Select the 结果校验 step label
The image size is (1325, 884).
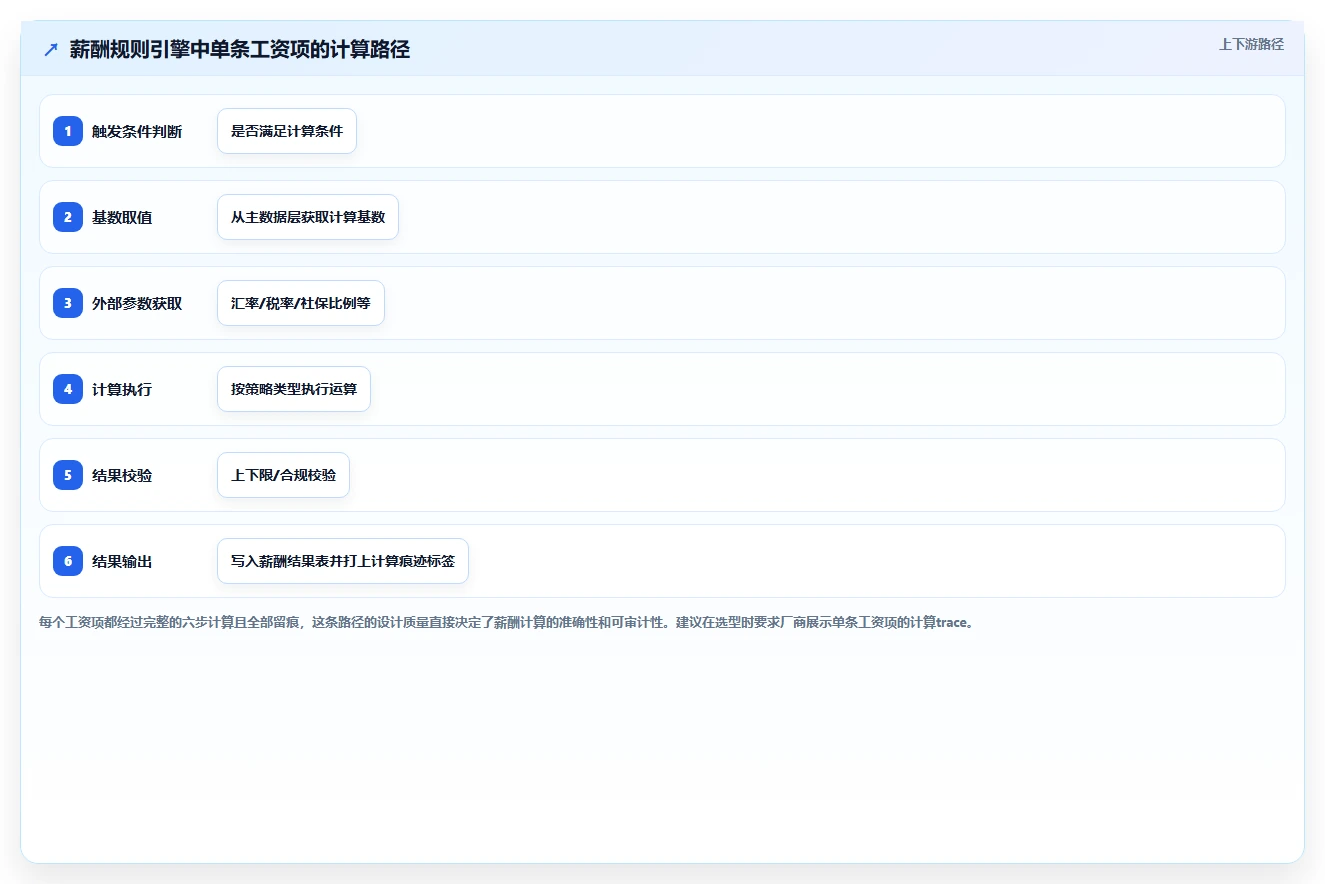click(x=122, y=475)
